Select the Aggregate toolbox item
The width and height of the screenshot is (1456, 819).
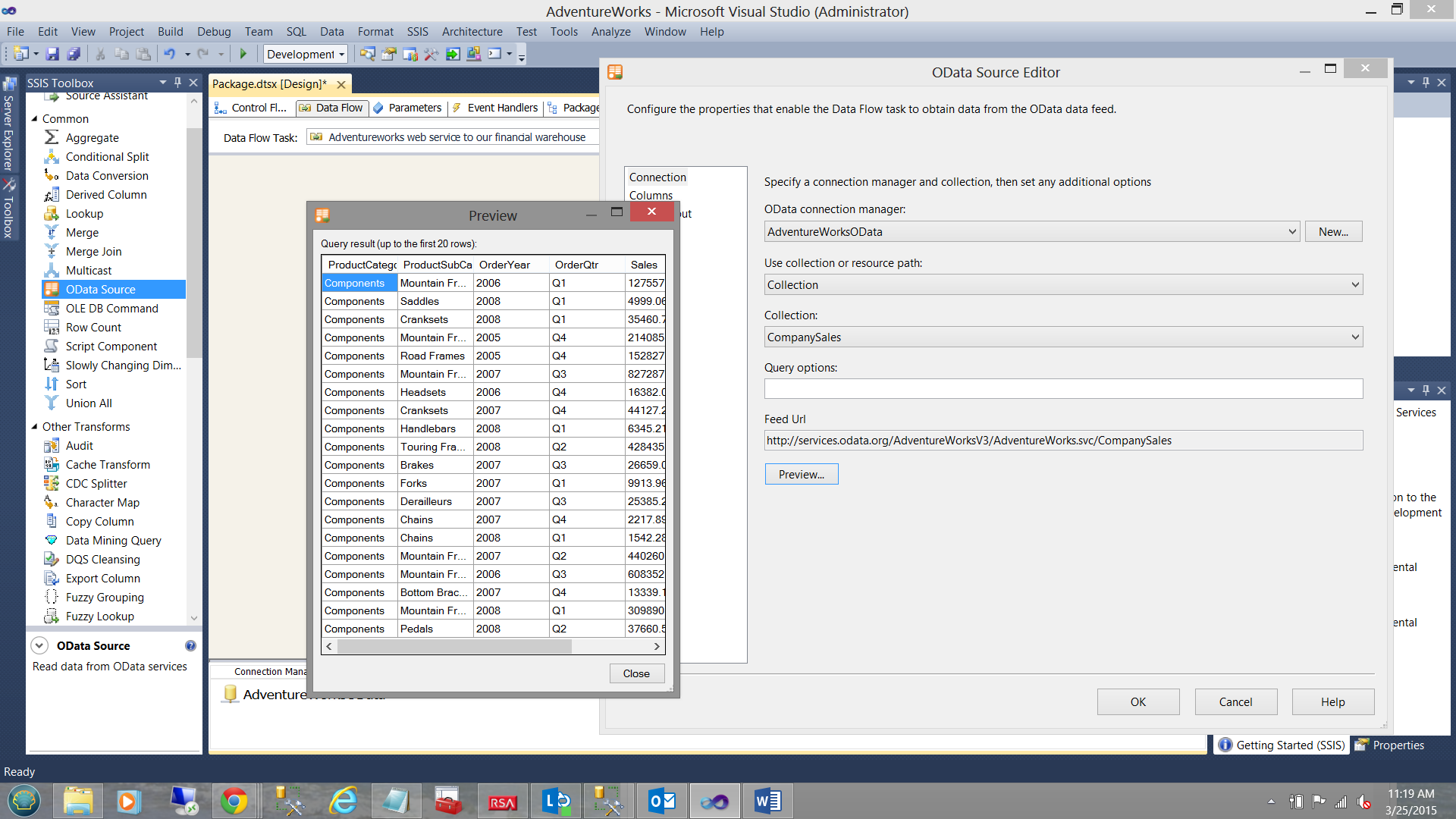point(92,137)
